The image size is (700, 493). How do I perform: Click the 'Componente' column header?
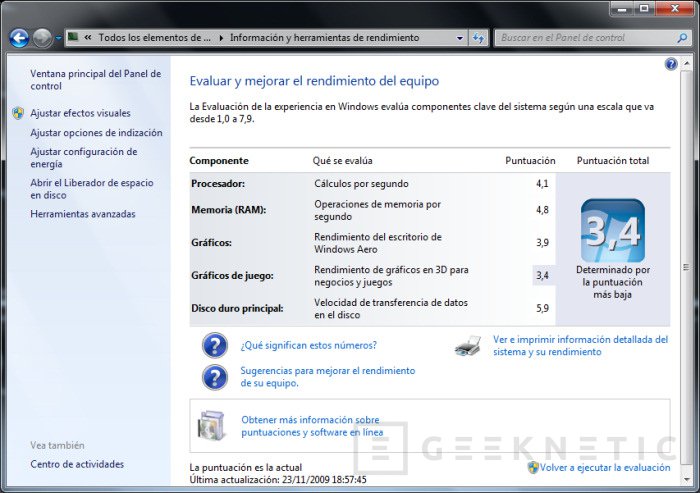219,161
